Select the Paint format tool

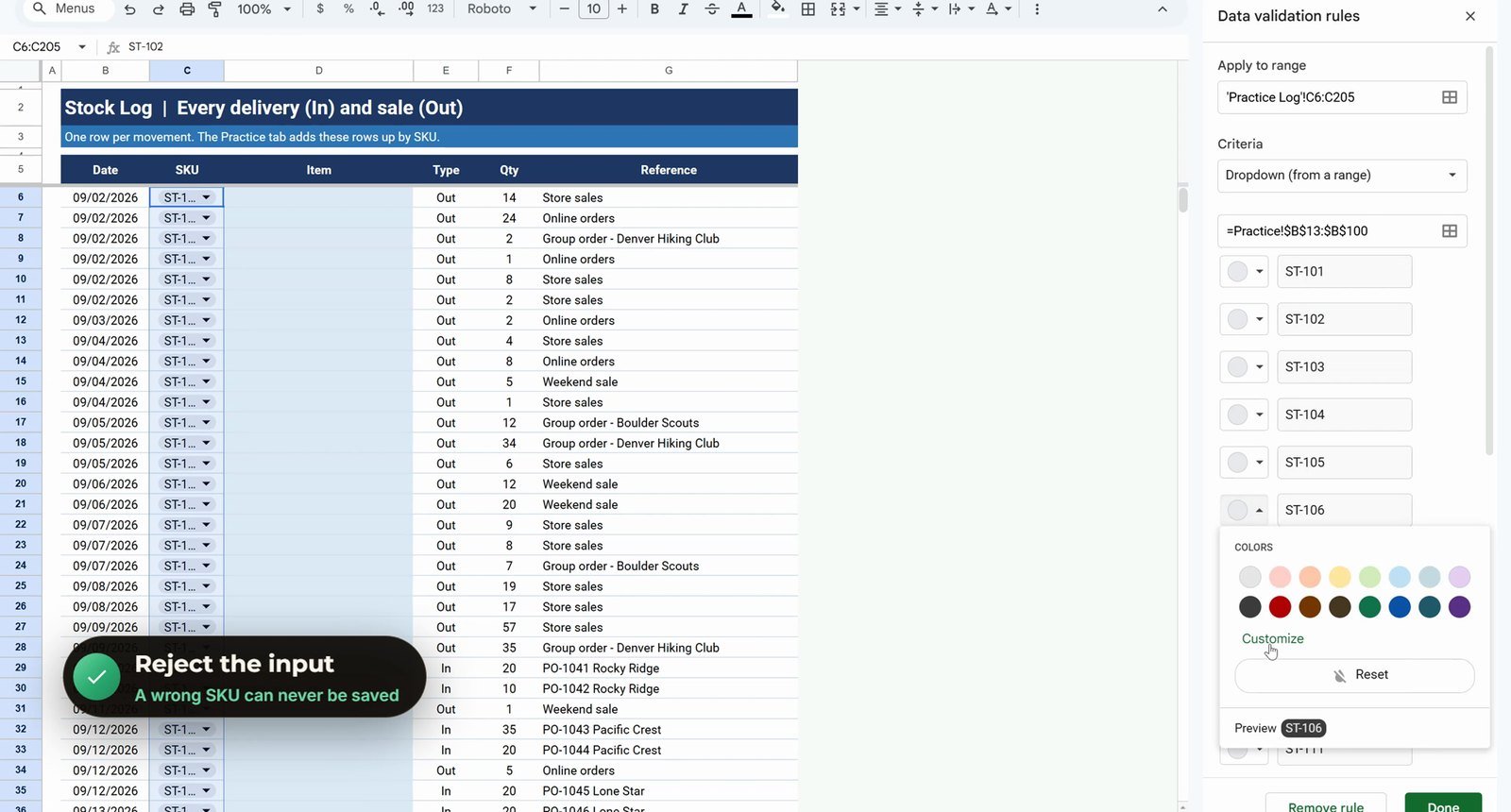(x=214, y=9)
